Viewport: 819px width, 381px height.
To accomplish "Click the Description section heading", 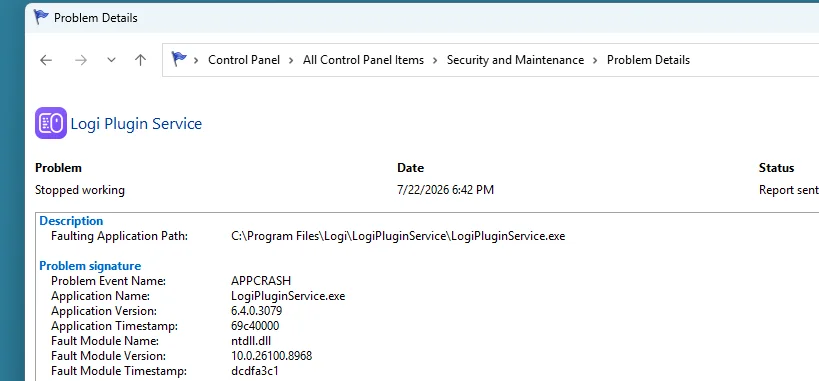I will point(72,221).
